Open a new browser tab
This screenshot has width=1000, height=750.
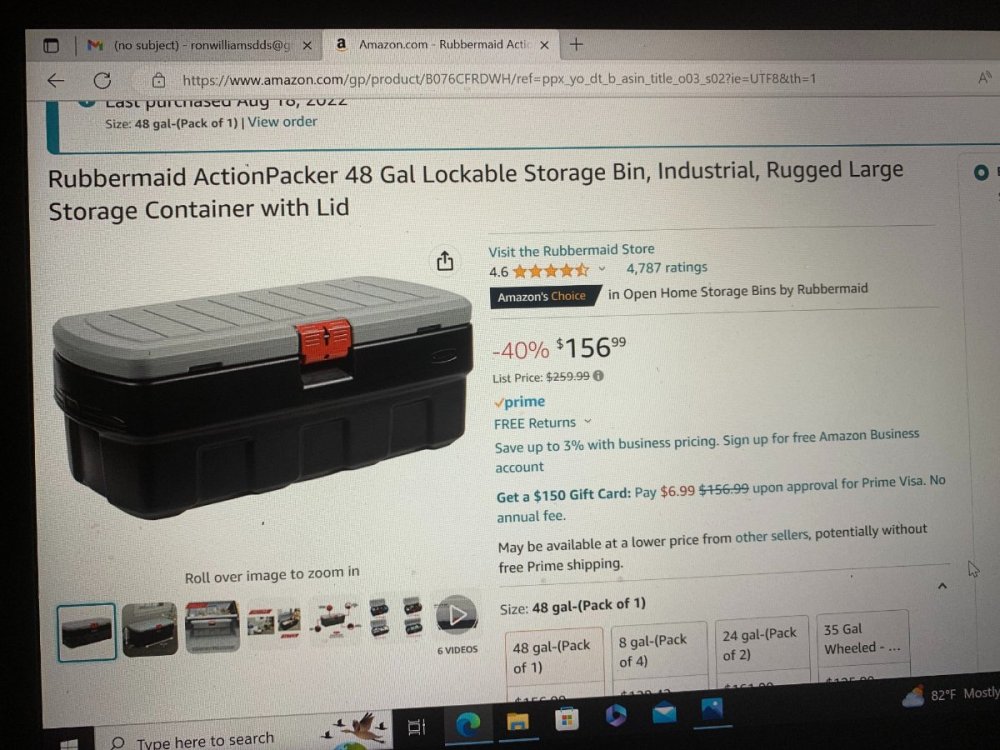click(576, 44)
